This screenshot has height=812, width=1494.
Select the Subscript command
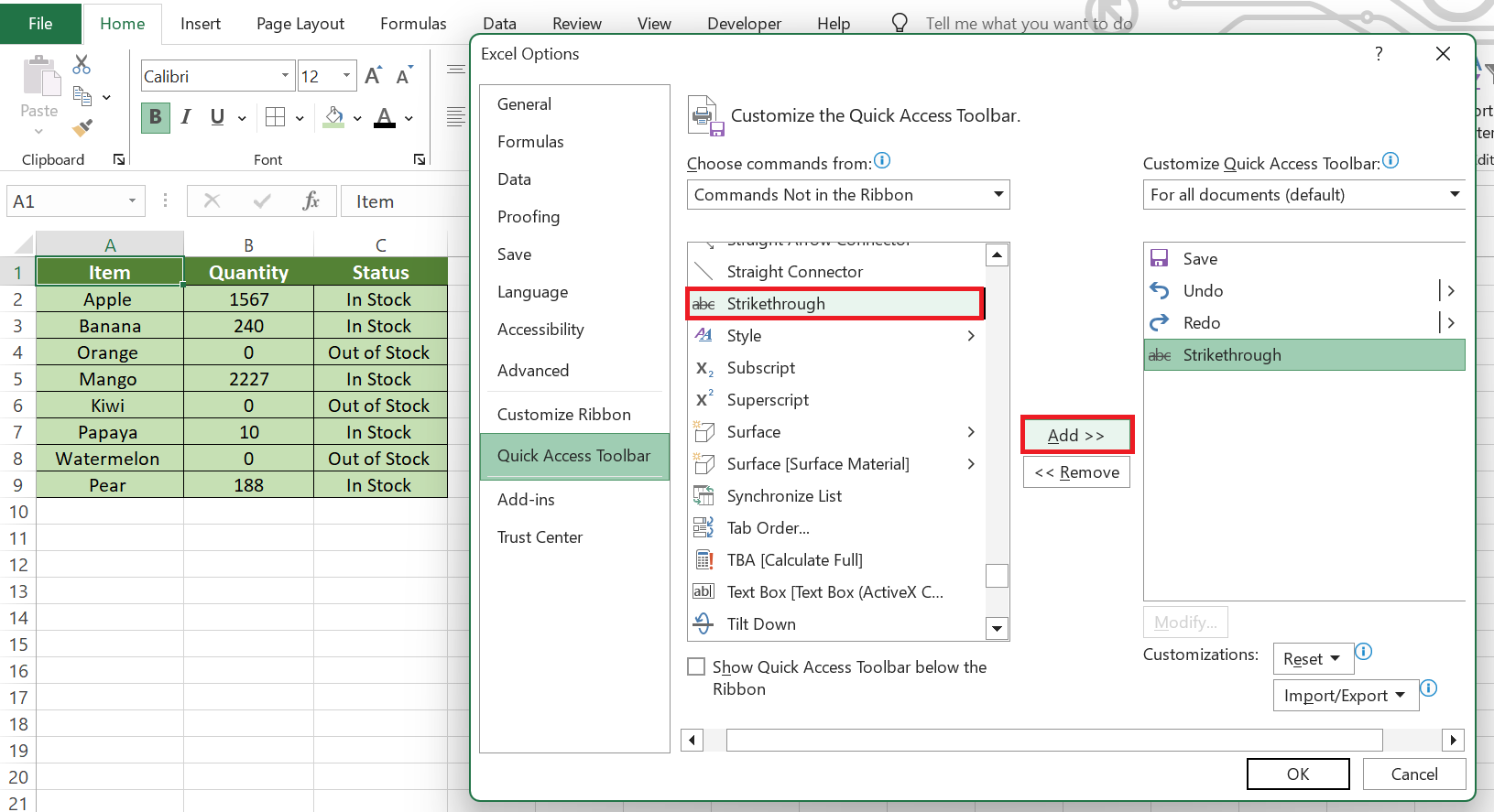tap(835, 368)
